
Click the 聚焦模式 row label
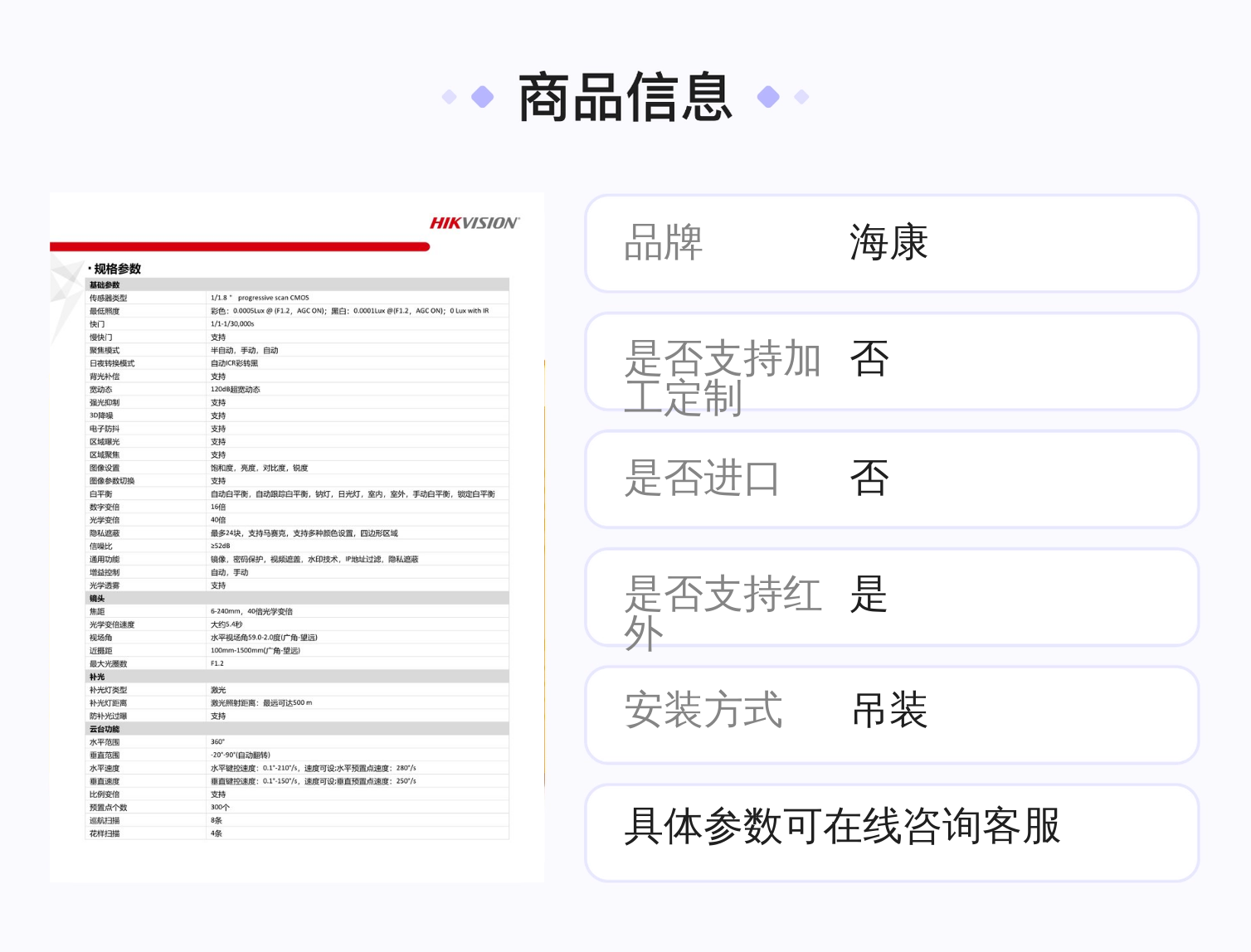click(105, 350)
